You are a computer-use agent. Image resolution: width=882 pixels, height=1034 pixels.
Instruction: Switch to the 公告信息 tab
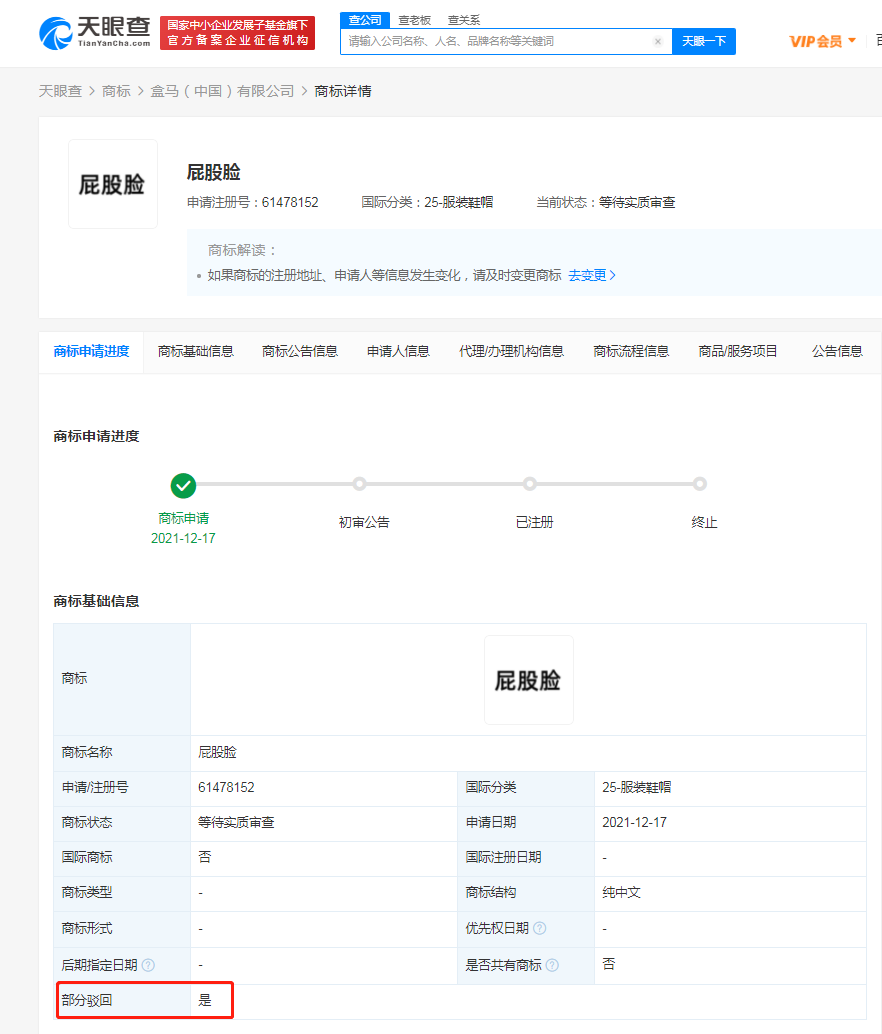(x=837, y=351)
